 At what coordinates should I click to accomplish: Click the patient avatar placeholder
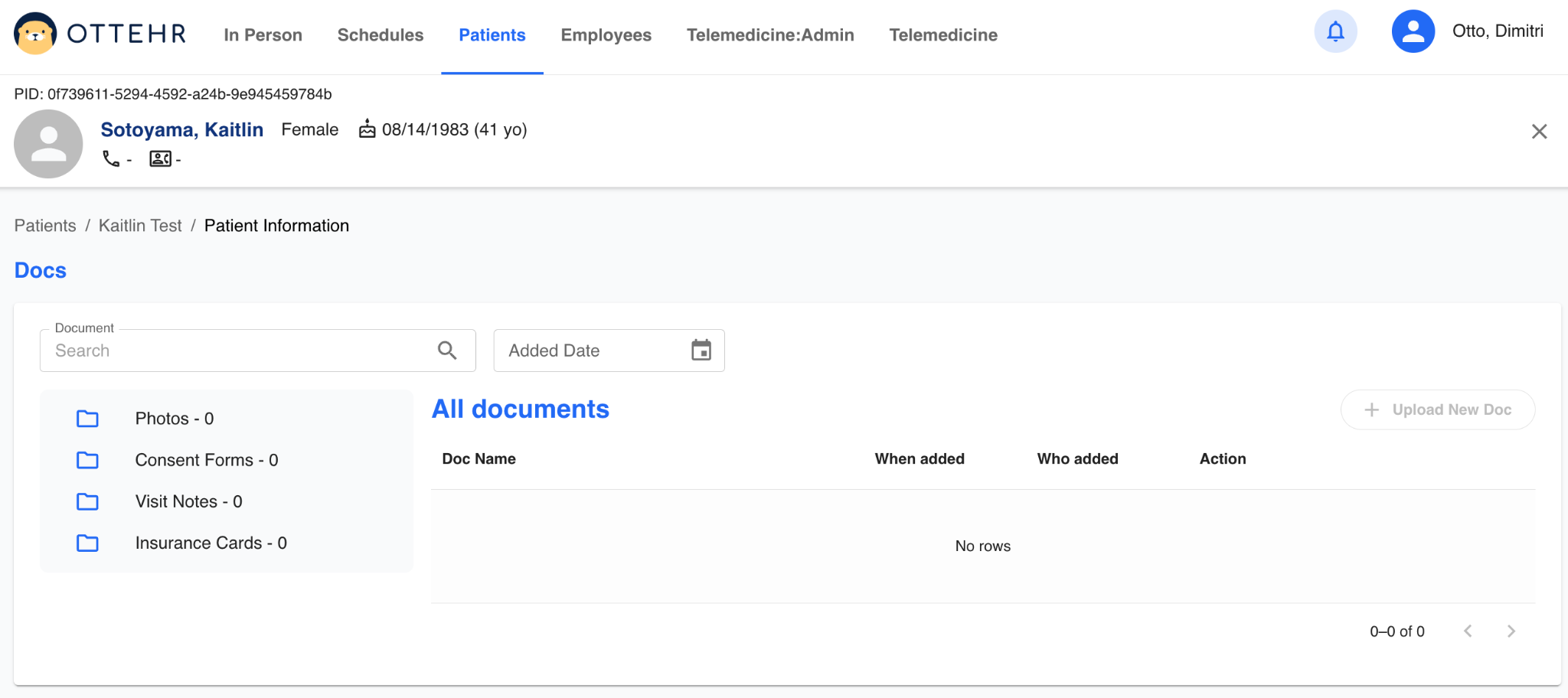pos(48,144)
